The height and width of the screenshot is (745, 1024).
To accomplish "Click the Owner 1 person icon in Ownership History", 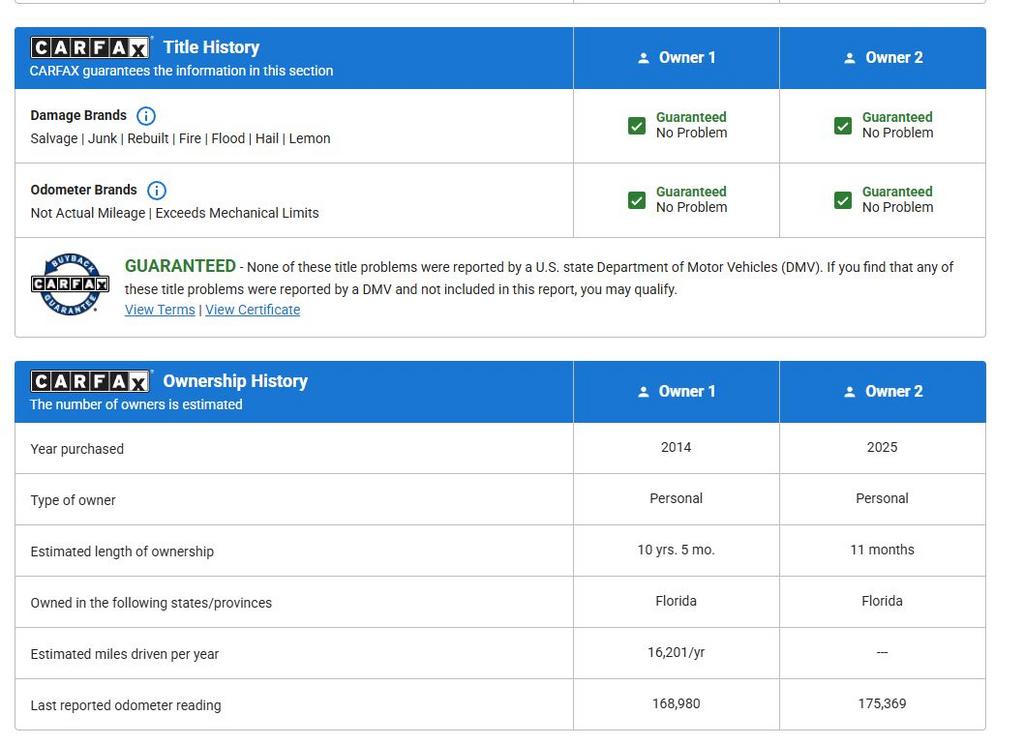I will (x=643, y=392).
